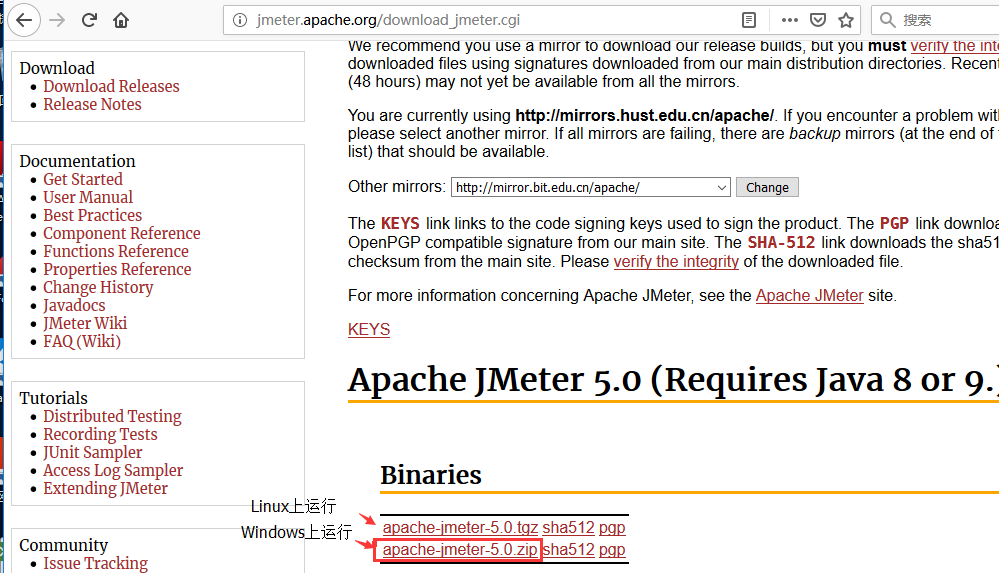Screen dimensions: 999x573
Task: Open Download Releases link
Action: (x=111, y=86)
